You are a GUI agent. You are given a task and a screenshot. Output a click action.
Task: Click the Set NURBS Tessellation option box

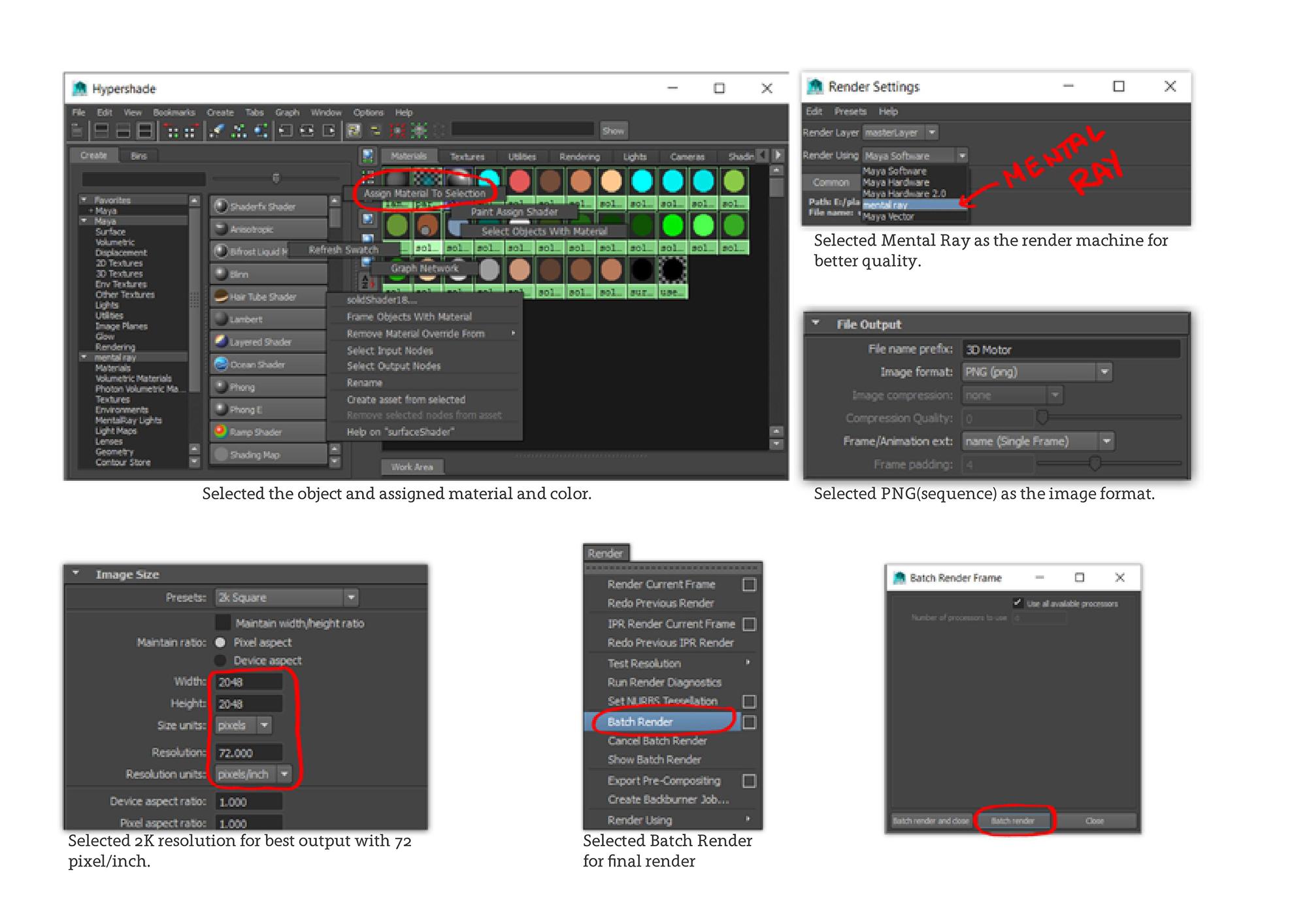(750, 701)
